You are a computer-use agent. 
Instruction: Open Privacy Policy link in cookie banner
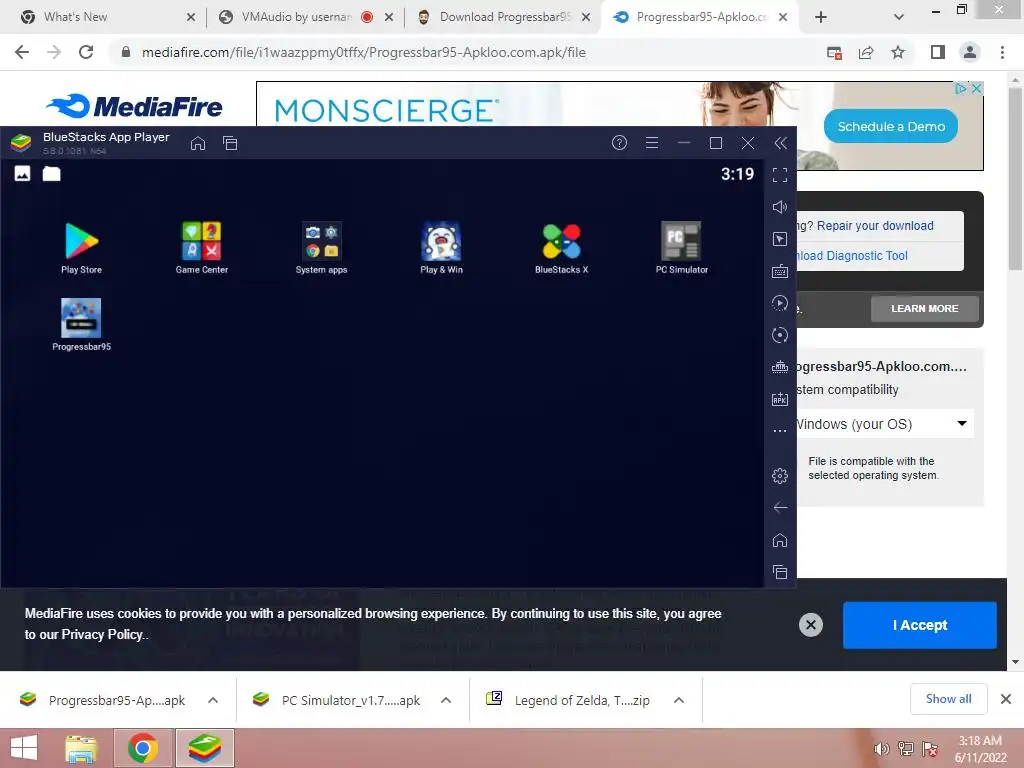tap(103, 634)
